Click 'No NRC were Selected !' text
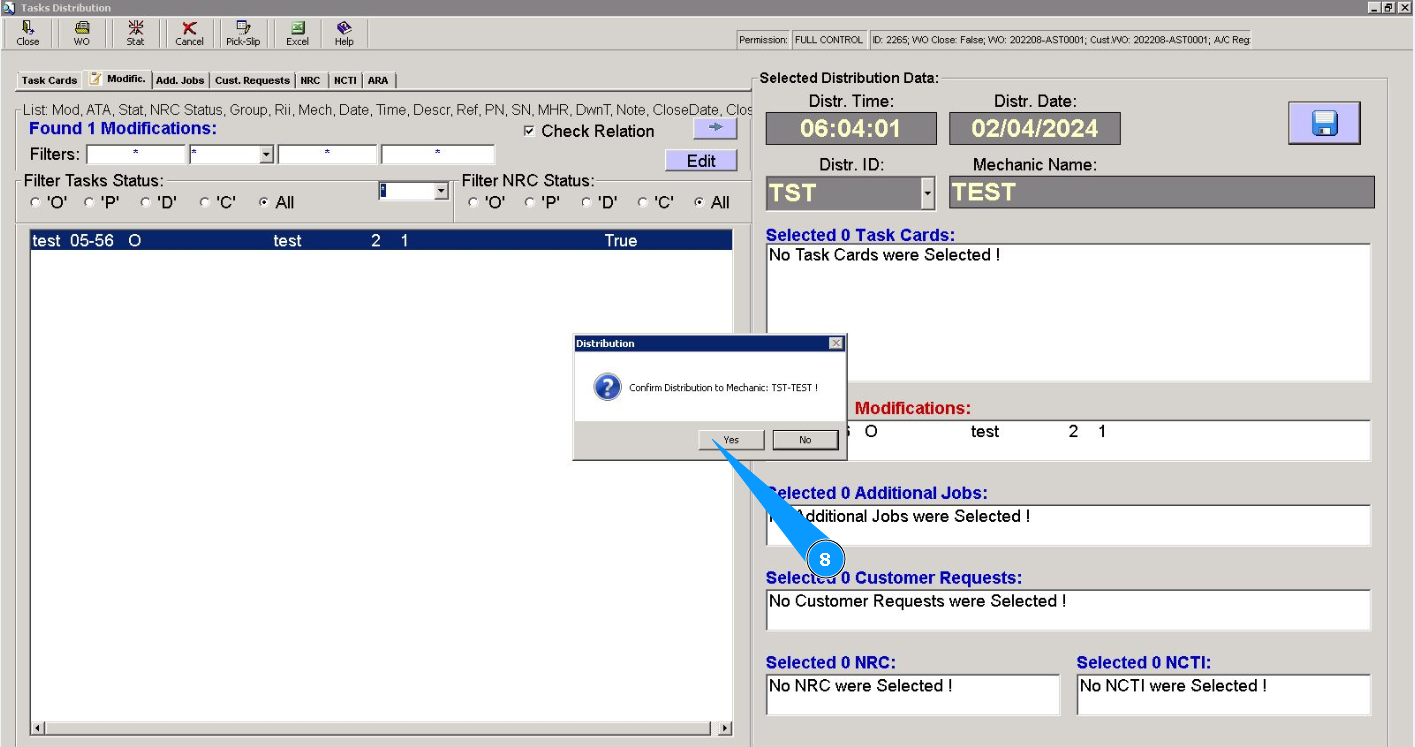The height and width of the screenshot is (747, 1415). (x=860, y=686)
